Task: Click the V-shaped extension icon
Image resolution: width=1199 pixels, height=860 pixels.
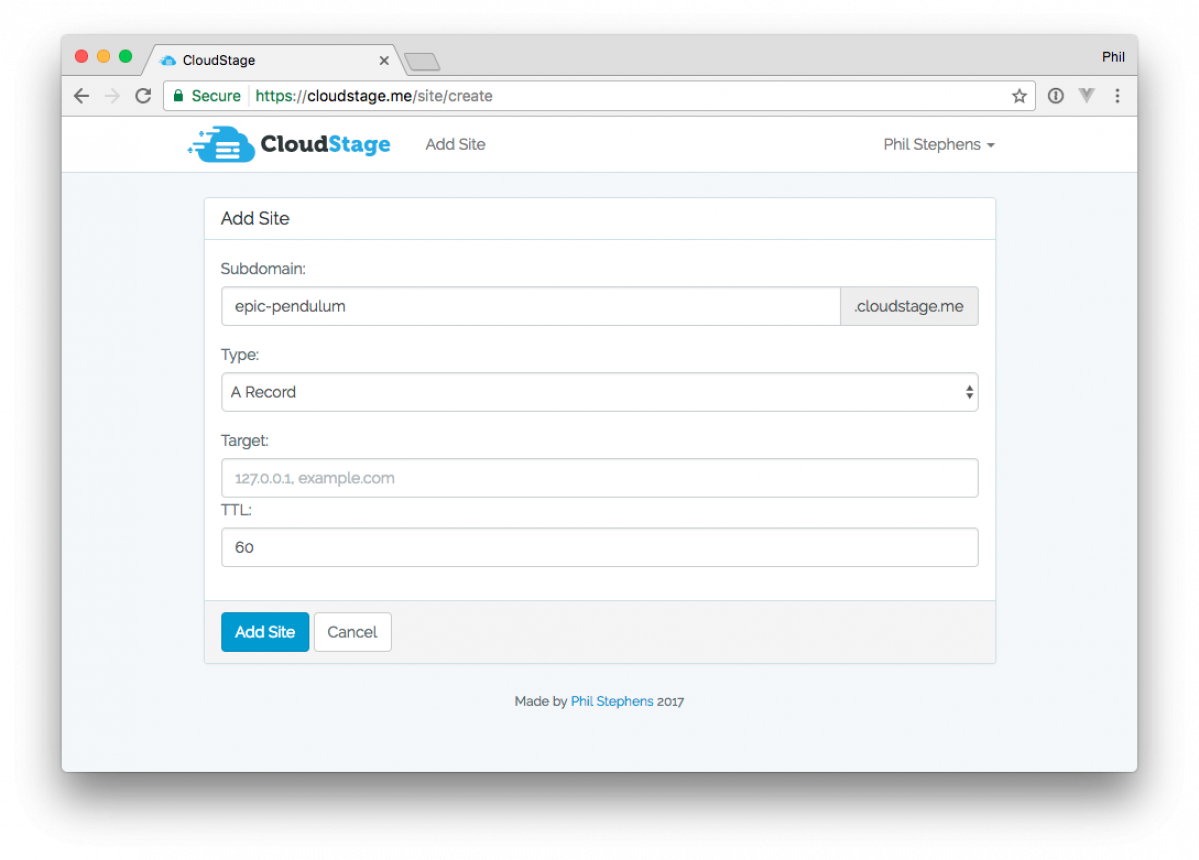Action: 1086,96
